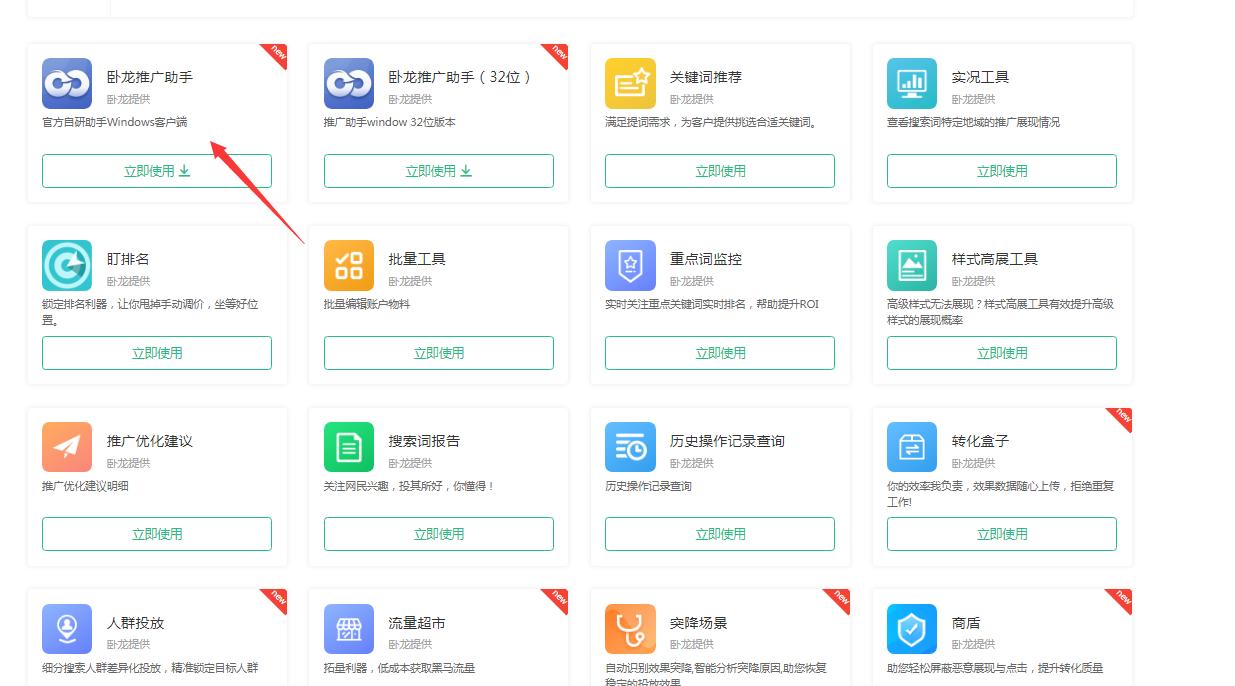Open the 转化盒子 box icon
Screen dimensions: 1235x686
click(912, 447)
